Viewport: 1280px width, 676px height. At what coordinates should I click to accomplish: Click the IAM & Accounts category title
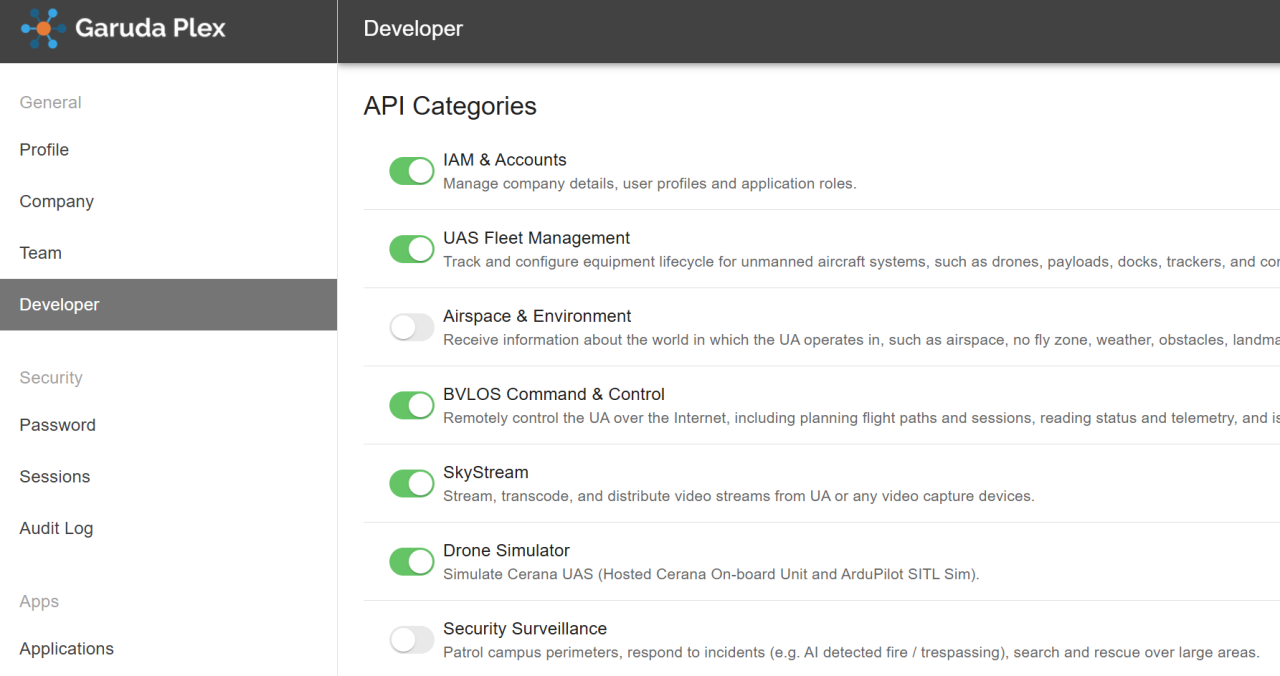[x=504, y=160]
